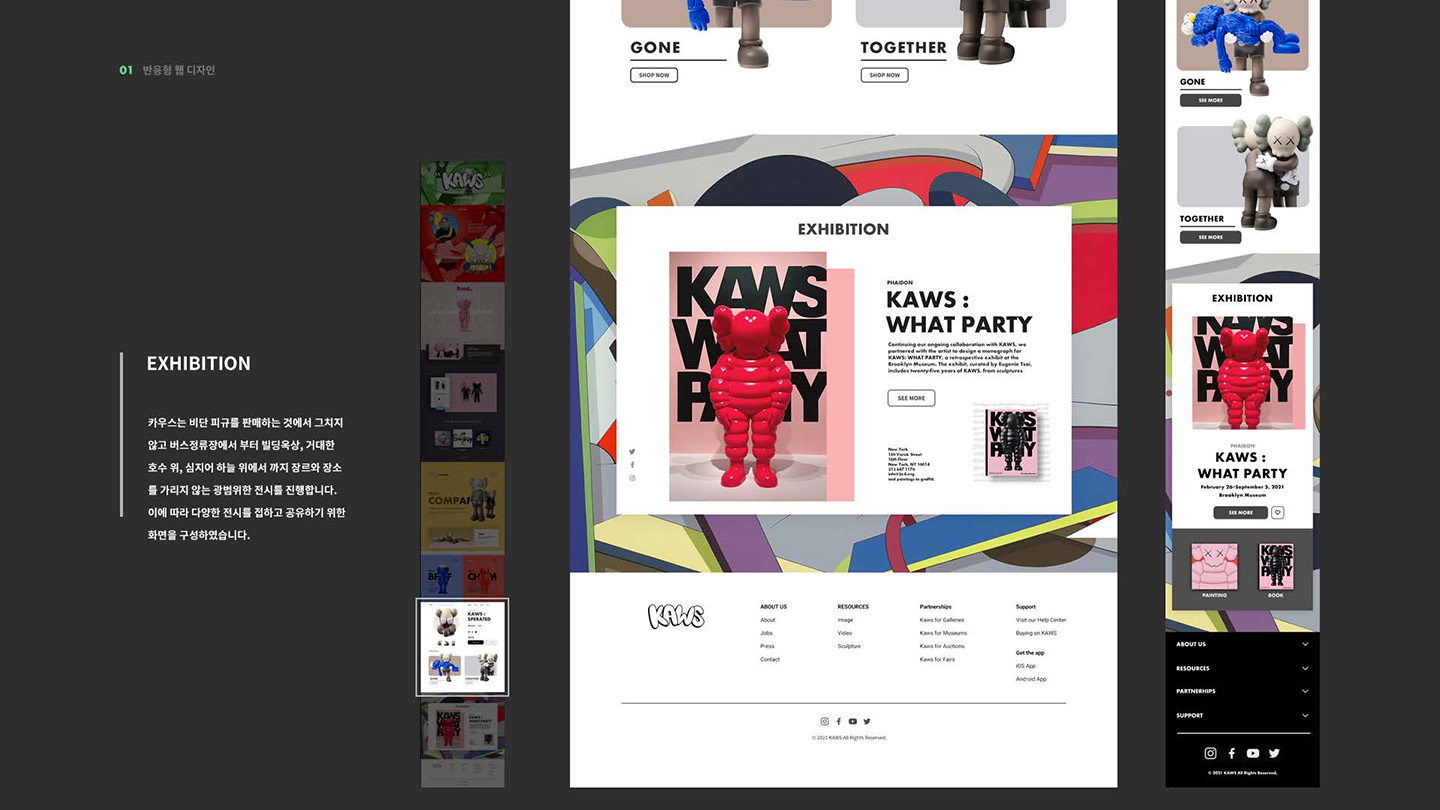This screenshot has width=1440, height=810.
Task: Open the Twitter icon in the desktop footer
Action: tap(866, 720)
